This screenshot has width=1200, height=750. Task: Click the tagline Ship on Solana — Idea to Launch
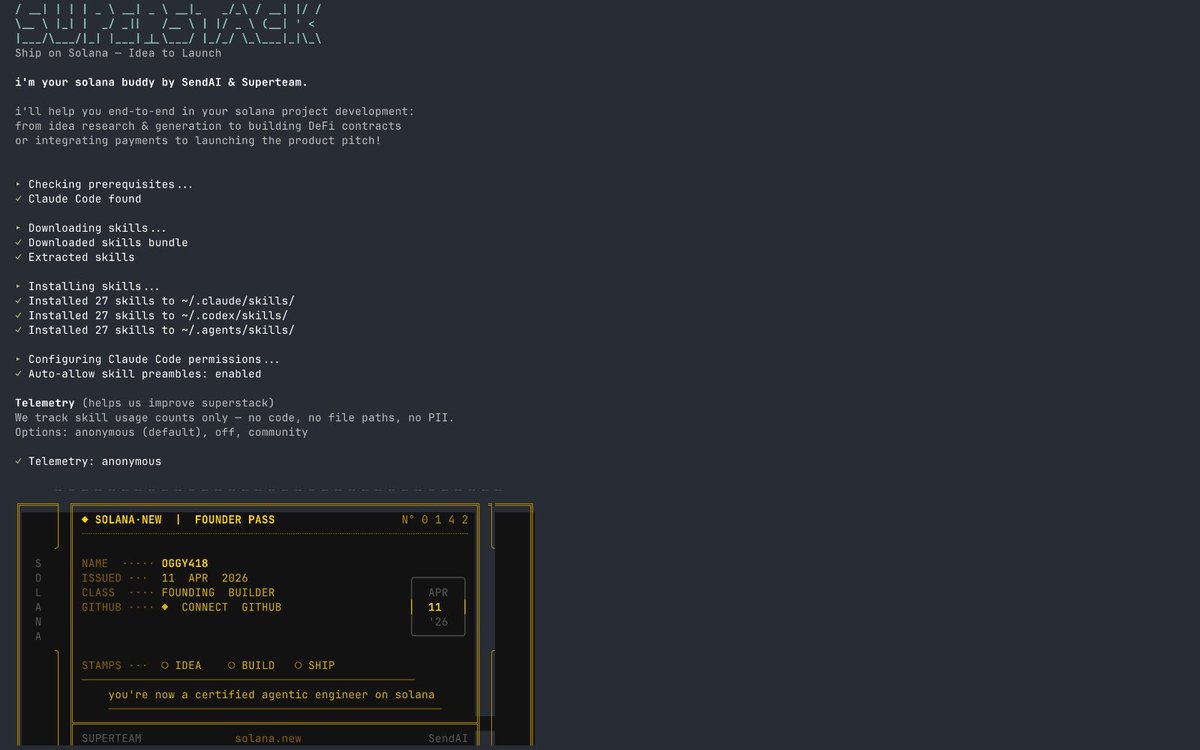pyautogui.click(x=118, y=53)
